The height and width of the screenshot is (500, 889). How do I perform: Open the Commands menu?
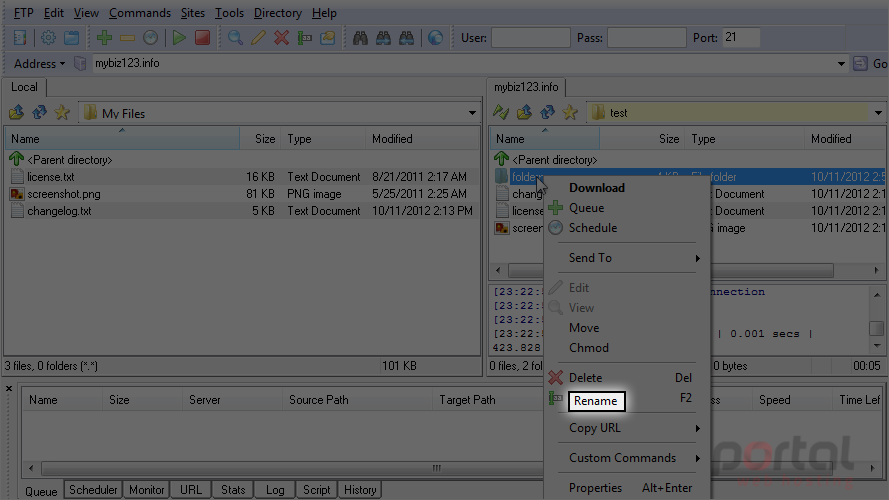point(140,13)
